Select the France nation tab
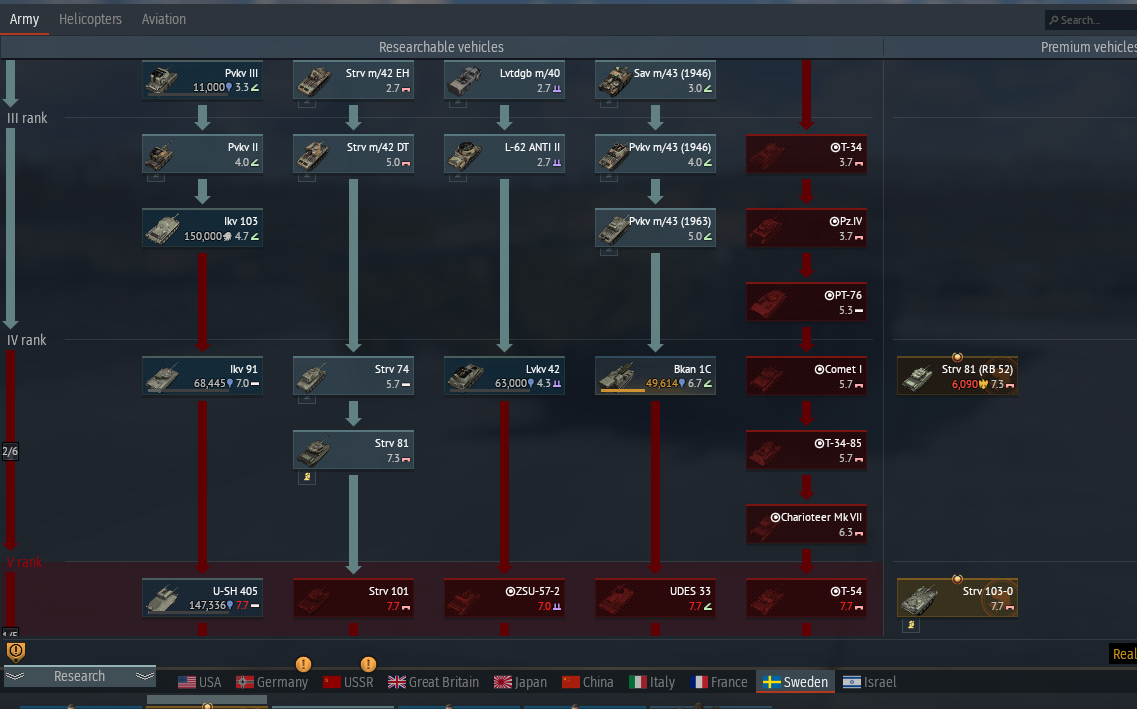This screenshot has height=709, width=1137. click(x=719, y=682)
